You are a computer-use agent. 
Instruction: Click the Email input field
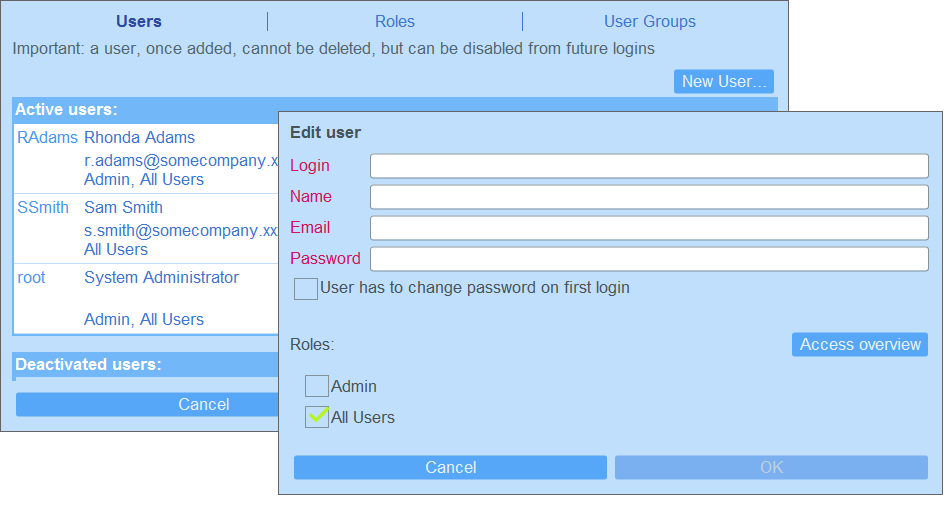(x=648, y=228)
